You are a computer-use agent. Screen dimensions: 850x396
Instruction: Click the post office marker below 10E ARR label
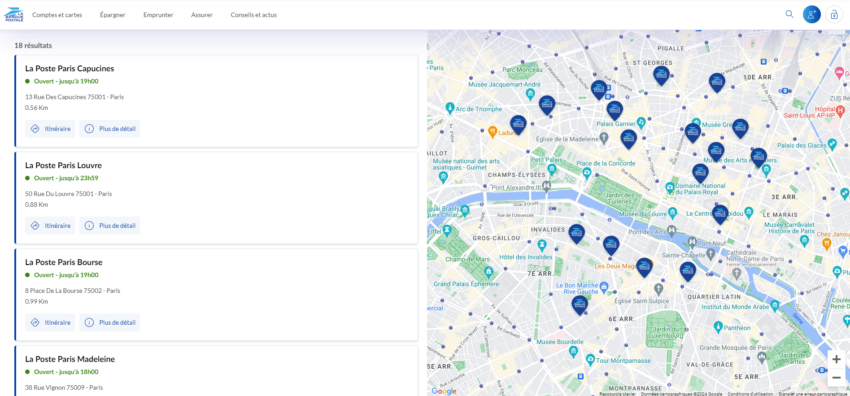point(717,82)
